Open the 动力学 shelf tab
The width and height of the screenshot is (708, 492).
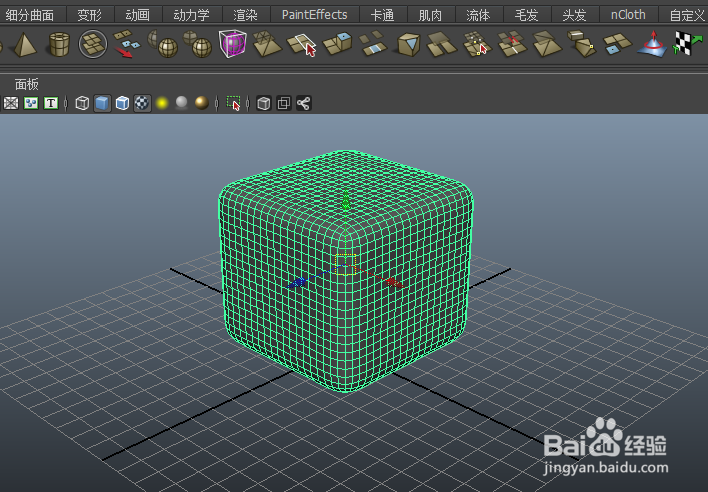[x=191, y=15]
